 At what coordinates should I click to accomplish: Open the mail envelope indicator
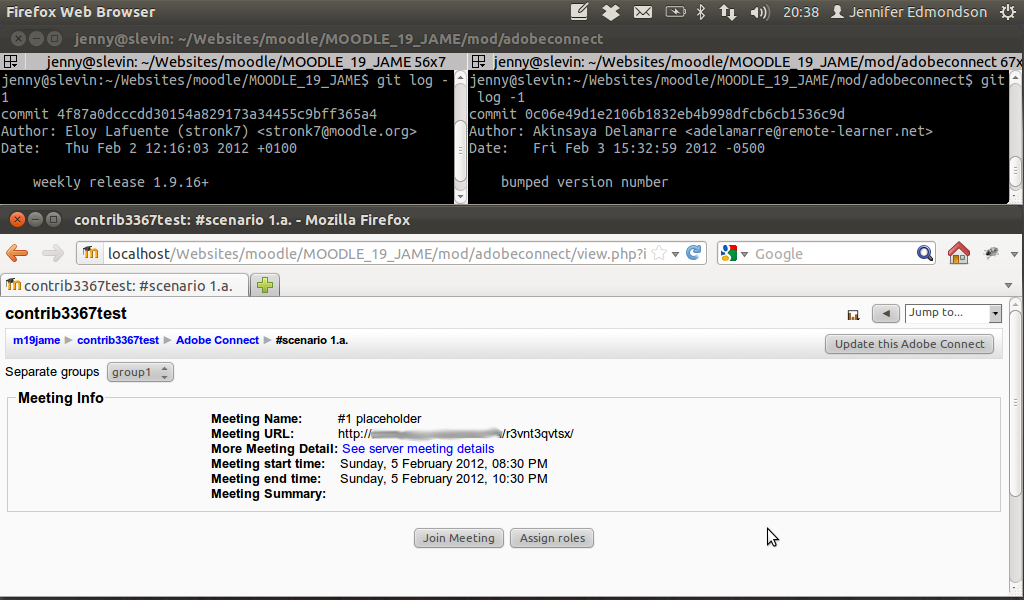pos(643,12)
